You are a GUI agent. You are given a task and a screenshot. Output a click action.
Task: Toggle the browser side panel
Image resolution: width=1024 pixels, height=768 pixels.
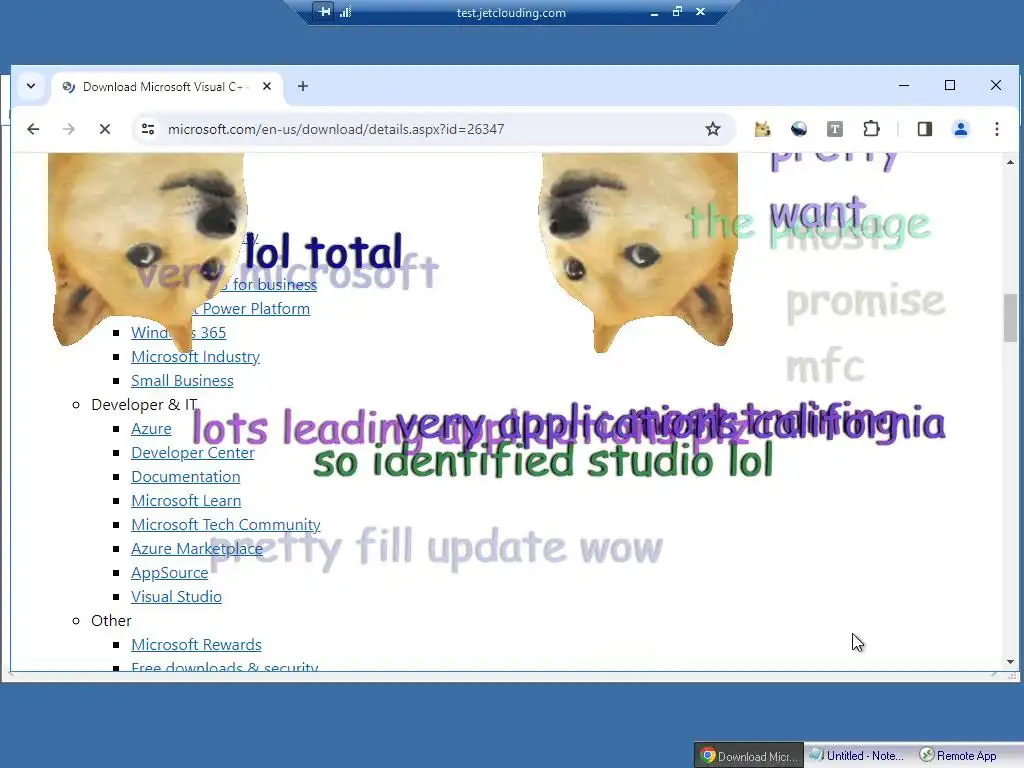[925, 129]
